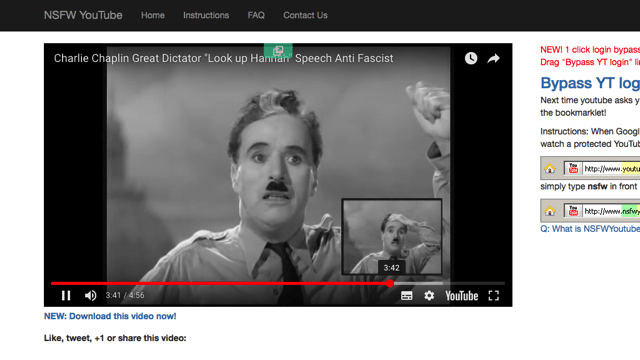Click 'Like, tweet, +1 or share this video:' text
The width and height of the screenshot is (640, 360).
click(x=115, y=338)
